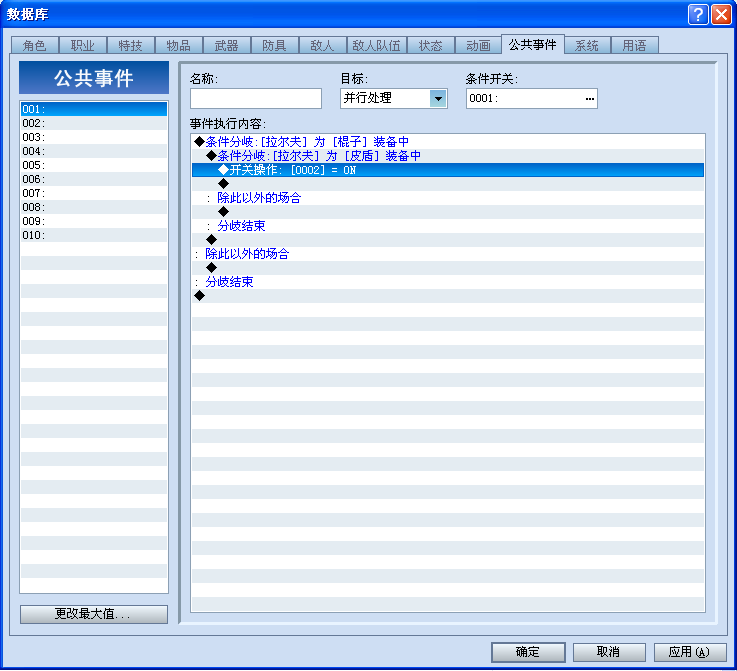Select common event 003 in list

pos(94,137)
